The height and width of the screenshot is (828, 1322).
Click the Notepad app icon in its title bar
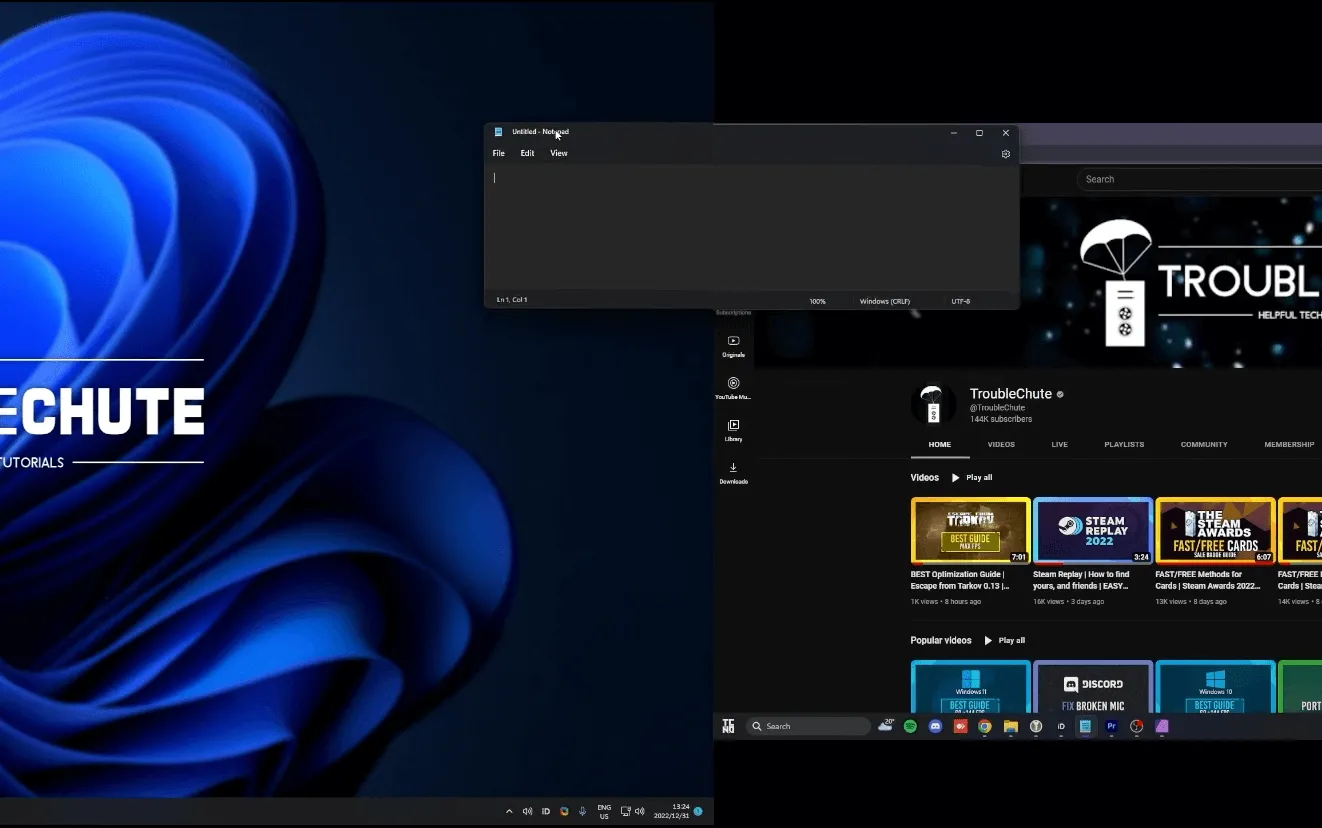click(x=498, y=132)
